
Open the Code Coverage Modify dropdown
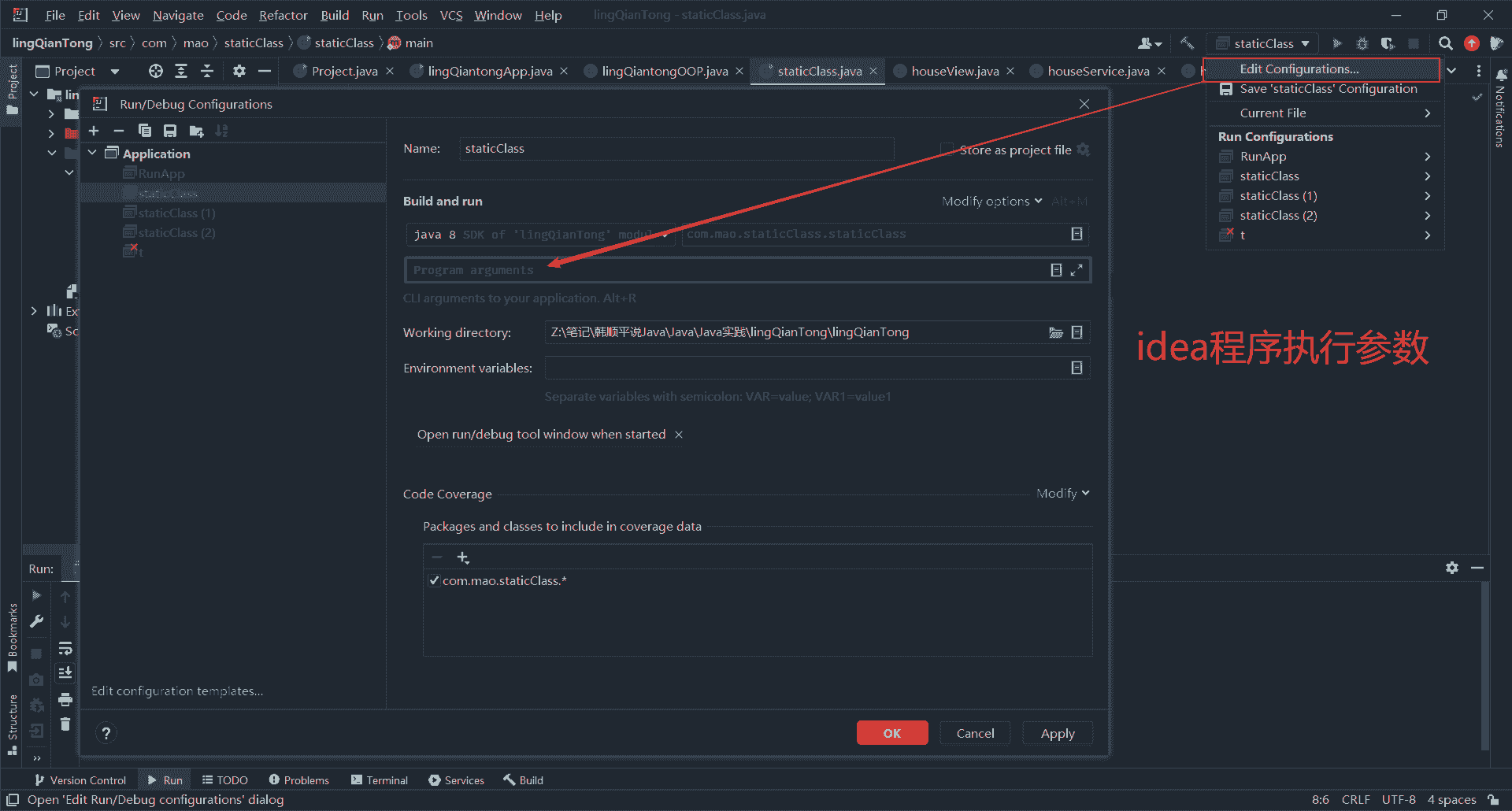coord(1062,494)
